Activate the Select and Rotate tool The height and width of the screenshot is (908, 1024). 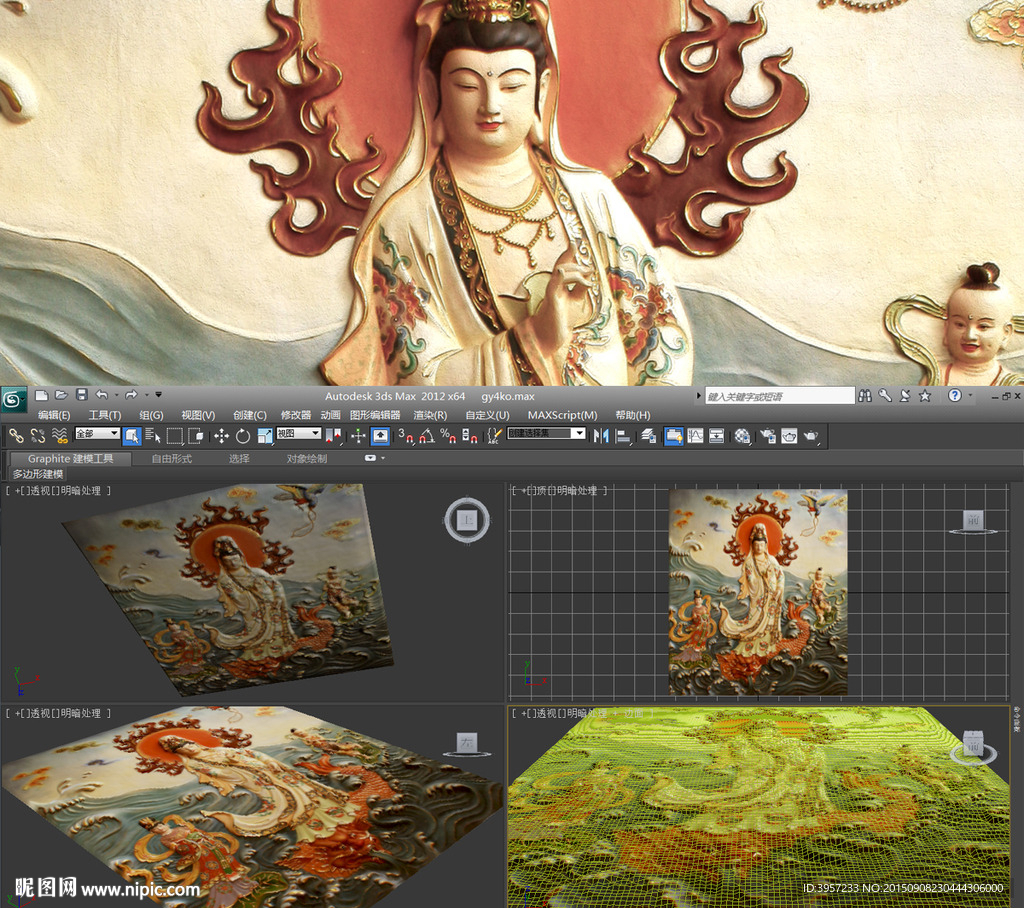(x=243, y=436)
